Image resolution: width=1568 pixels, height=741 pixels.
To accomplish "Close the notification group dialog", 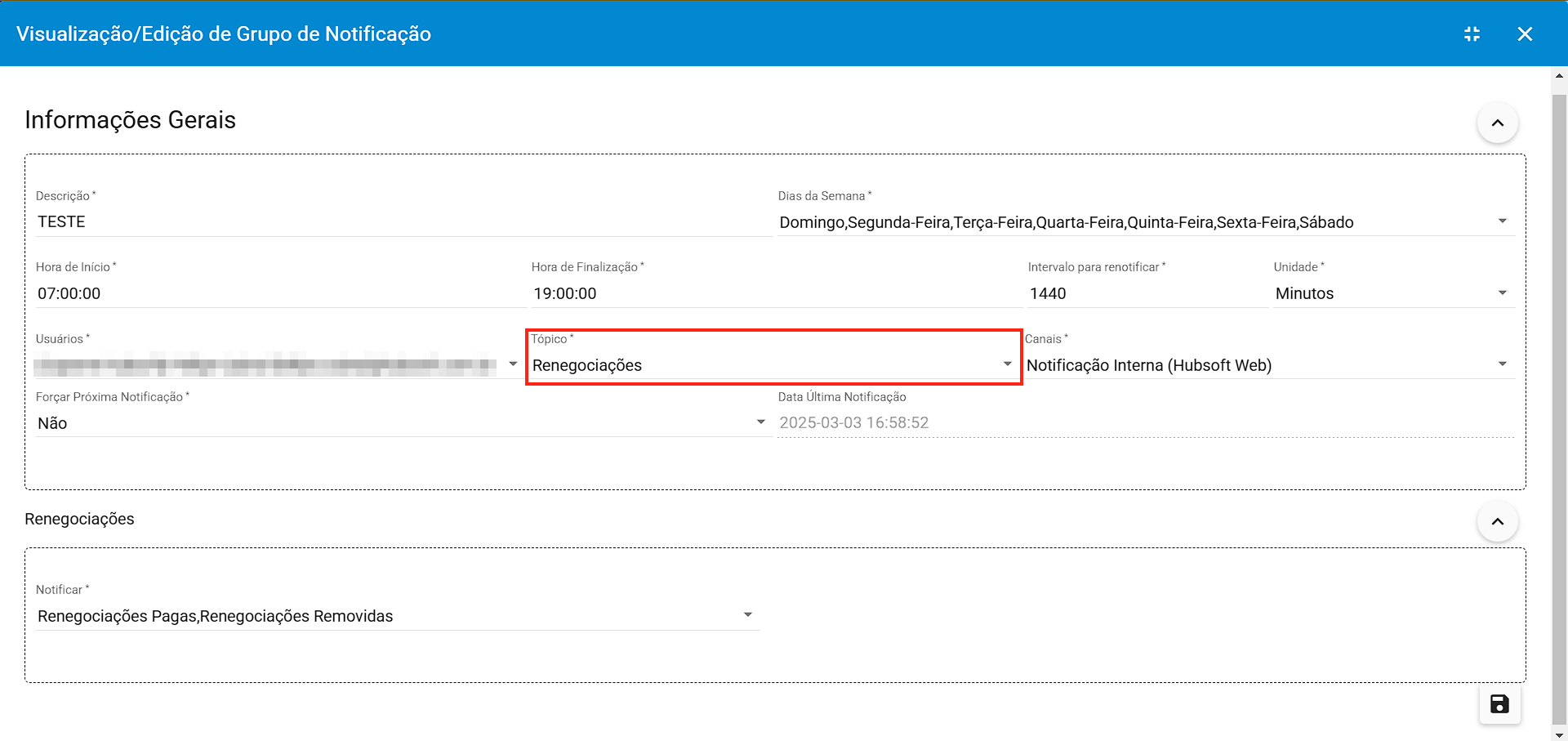I will 1525,33.
